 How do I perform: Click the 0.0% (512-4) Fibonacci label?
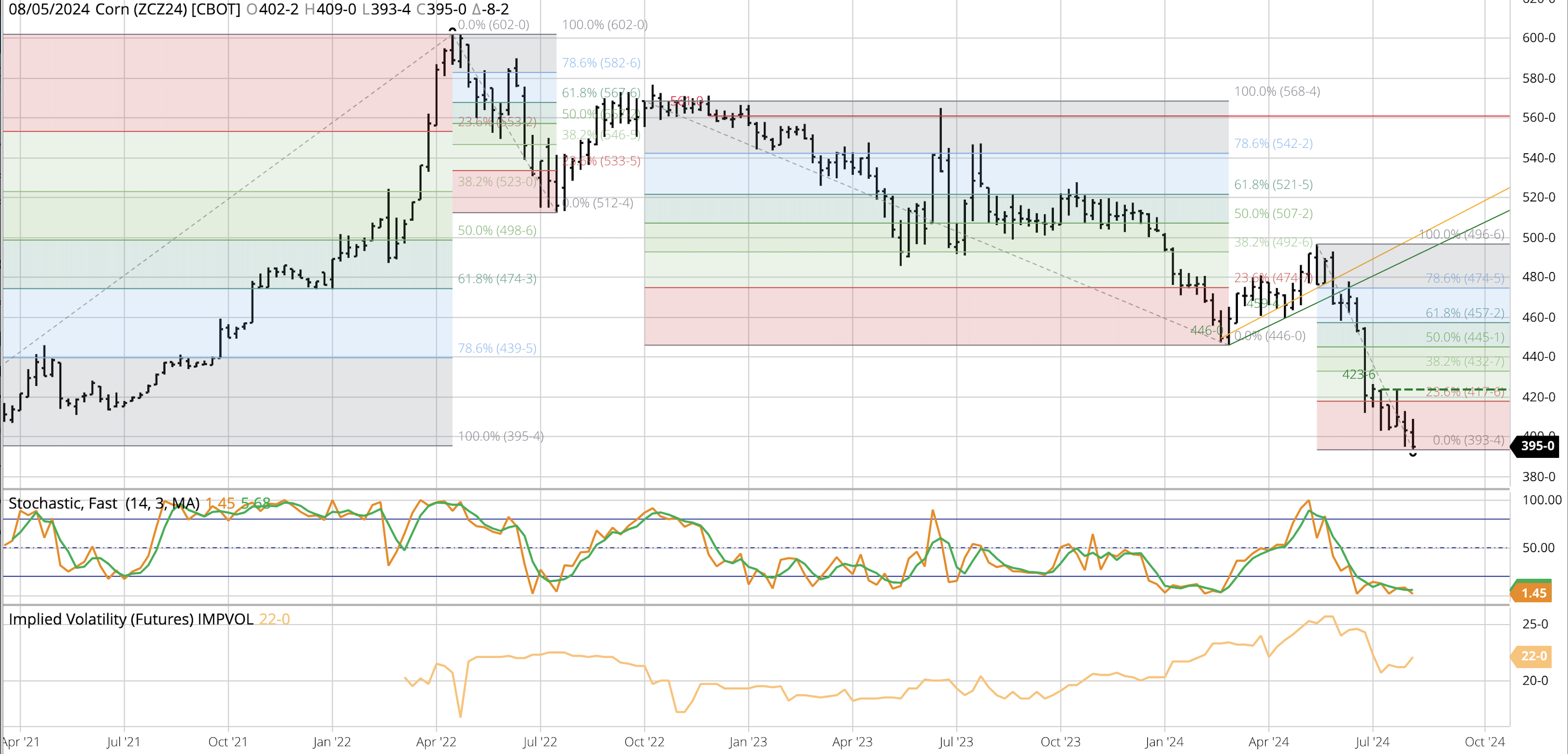(598, 203)
